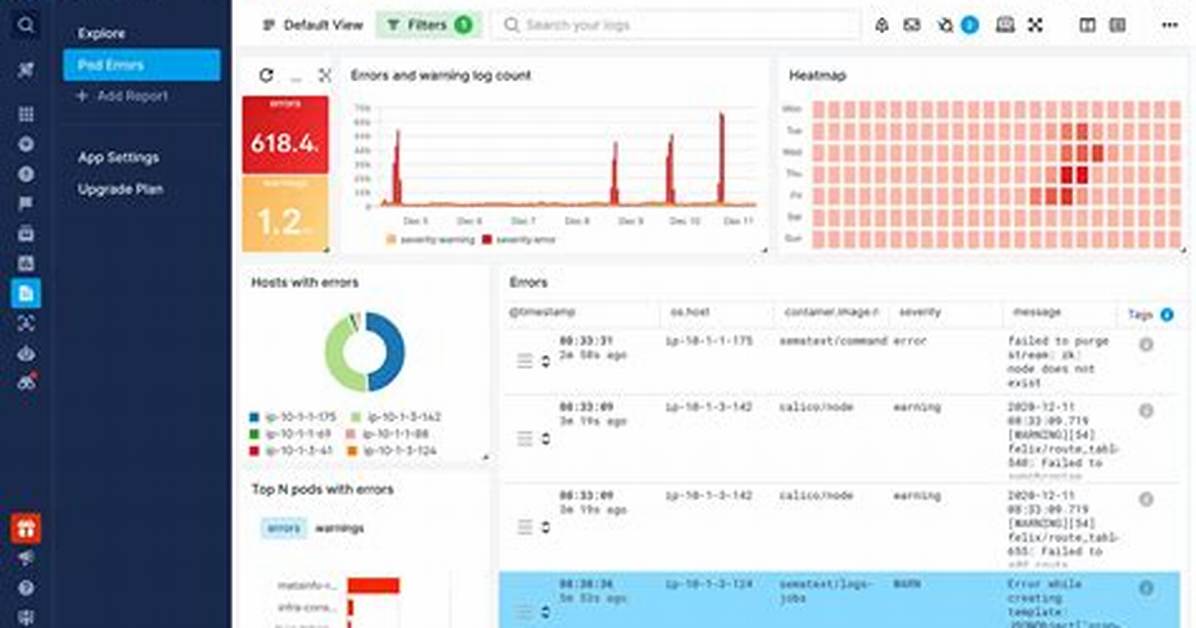Screen dimensions: 1196x628
Task: Click info icon on the failed to purge row
Action: click(x=1146, y=345)
